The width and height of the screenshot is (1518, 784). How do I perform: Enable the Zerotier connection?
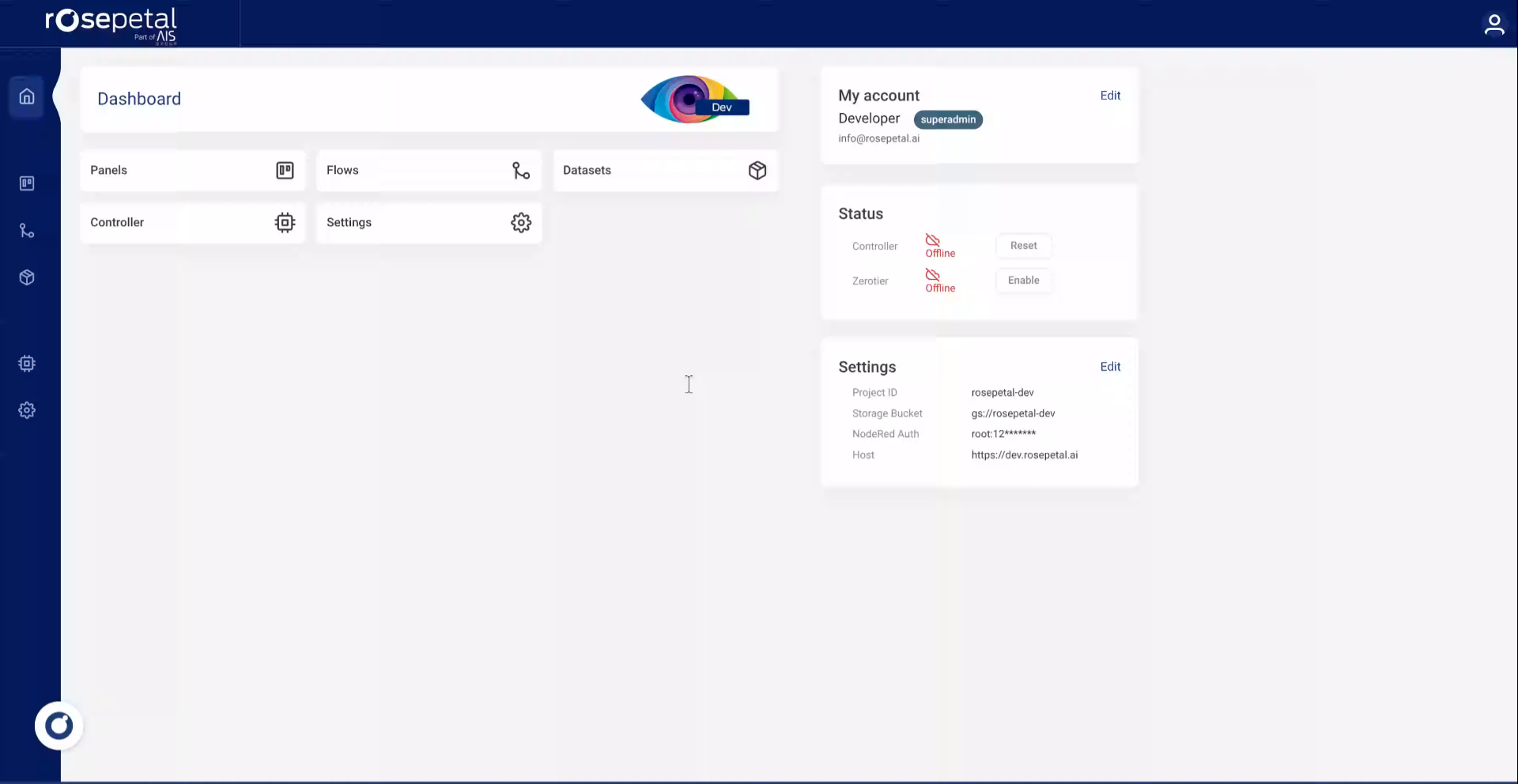click(1023, 281)
